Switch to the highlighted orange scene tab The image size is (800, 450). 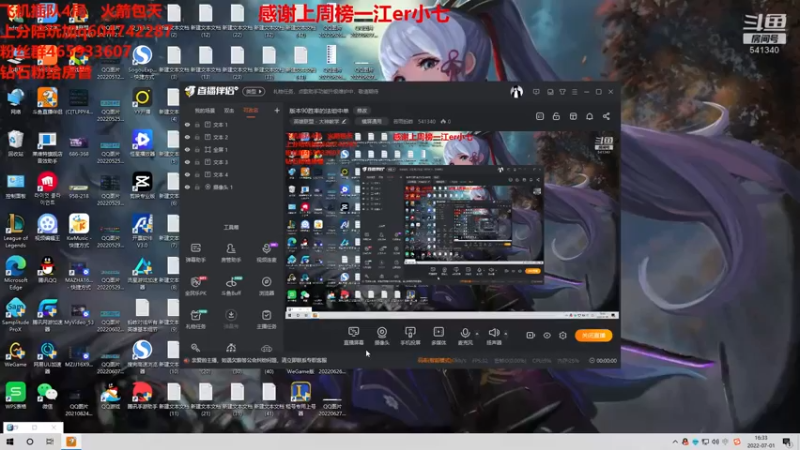click(x=251, y=111)
